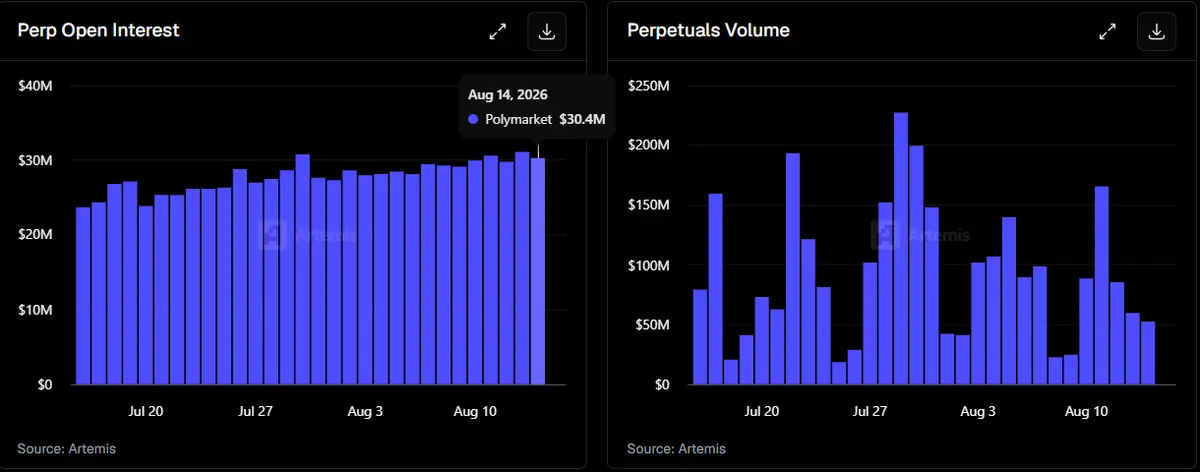Click Jul 20 label under Perp Open Interest

pos(146,411)
